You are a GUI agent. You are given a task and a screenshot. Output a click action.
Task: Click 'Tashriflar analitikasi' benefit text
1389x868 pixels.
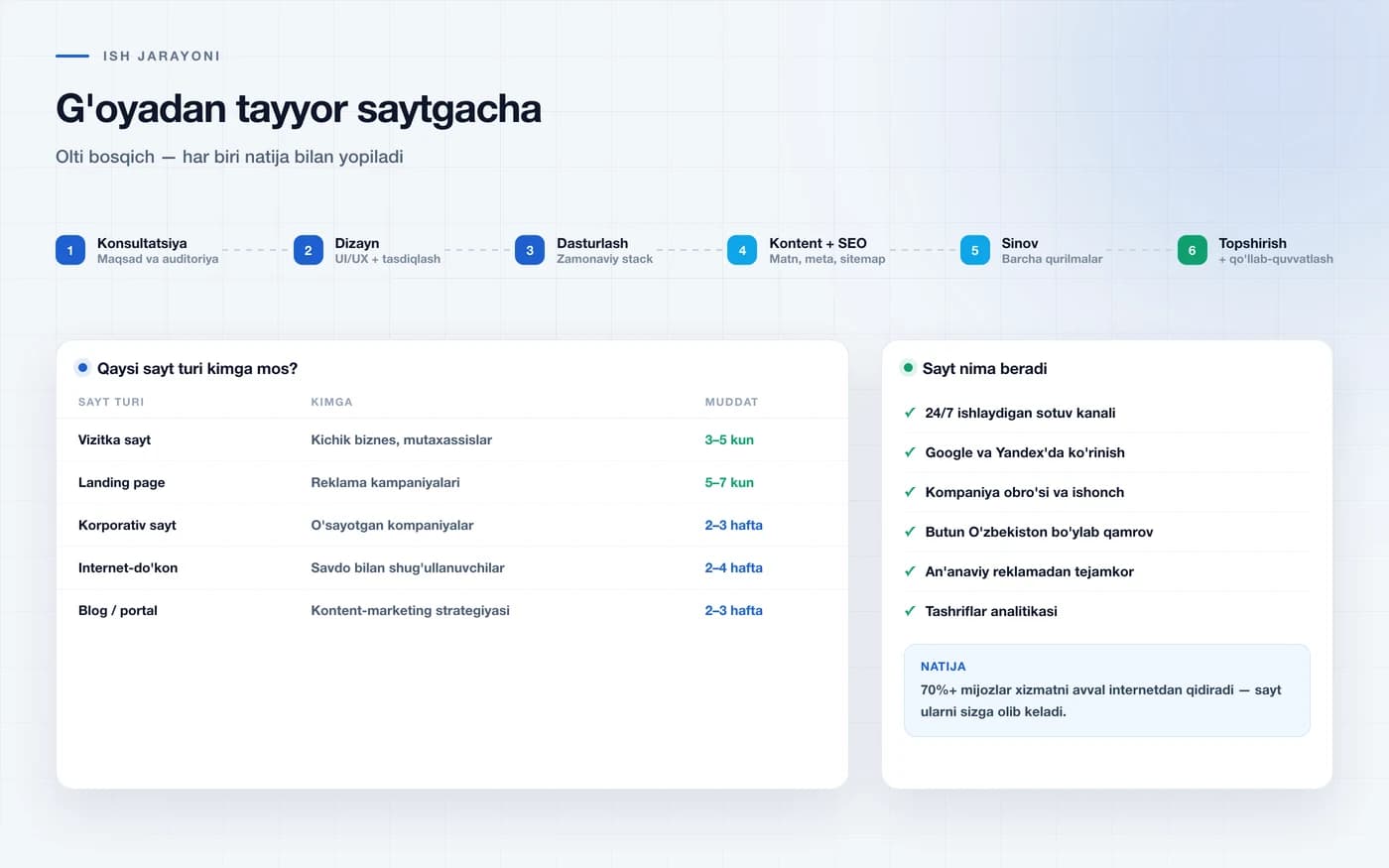(991, 611)
